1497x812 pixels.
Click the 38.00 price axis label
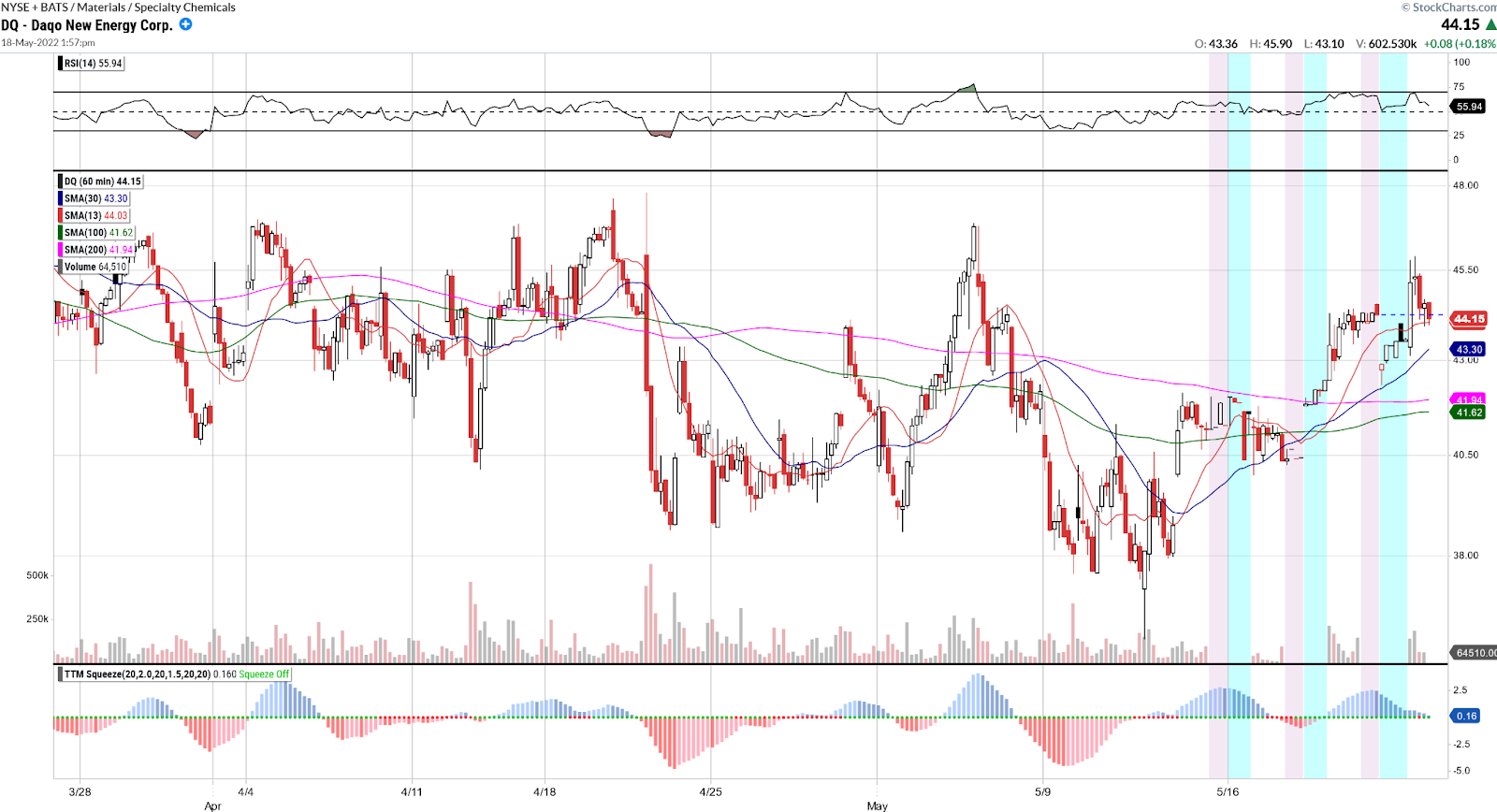point(1466,556)
